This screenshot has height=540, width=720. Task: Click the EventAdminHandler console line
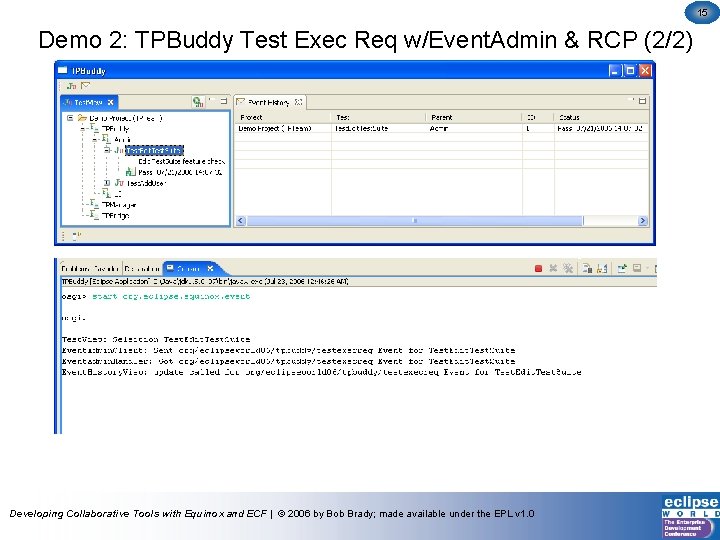coord(288,361)
